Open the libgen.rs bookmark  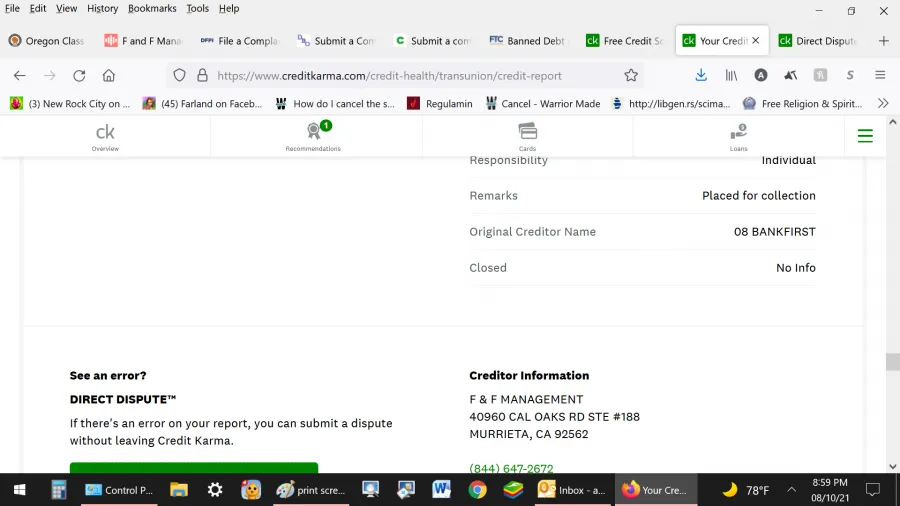(x=672, y=103)
